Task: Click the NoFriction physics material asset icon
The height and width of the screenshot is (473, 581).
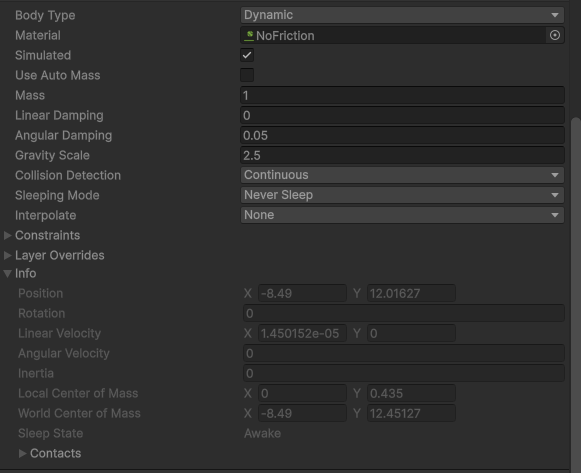Action: pyautogui.click(x=249, y=36)
